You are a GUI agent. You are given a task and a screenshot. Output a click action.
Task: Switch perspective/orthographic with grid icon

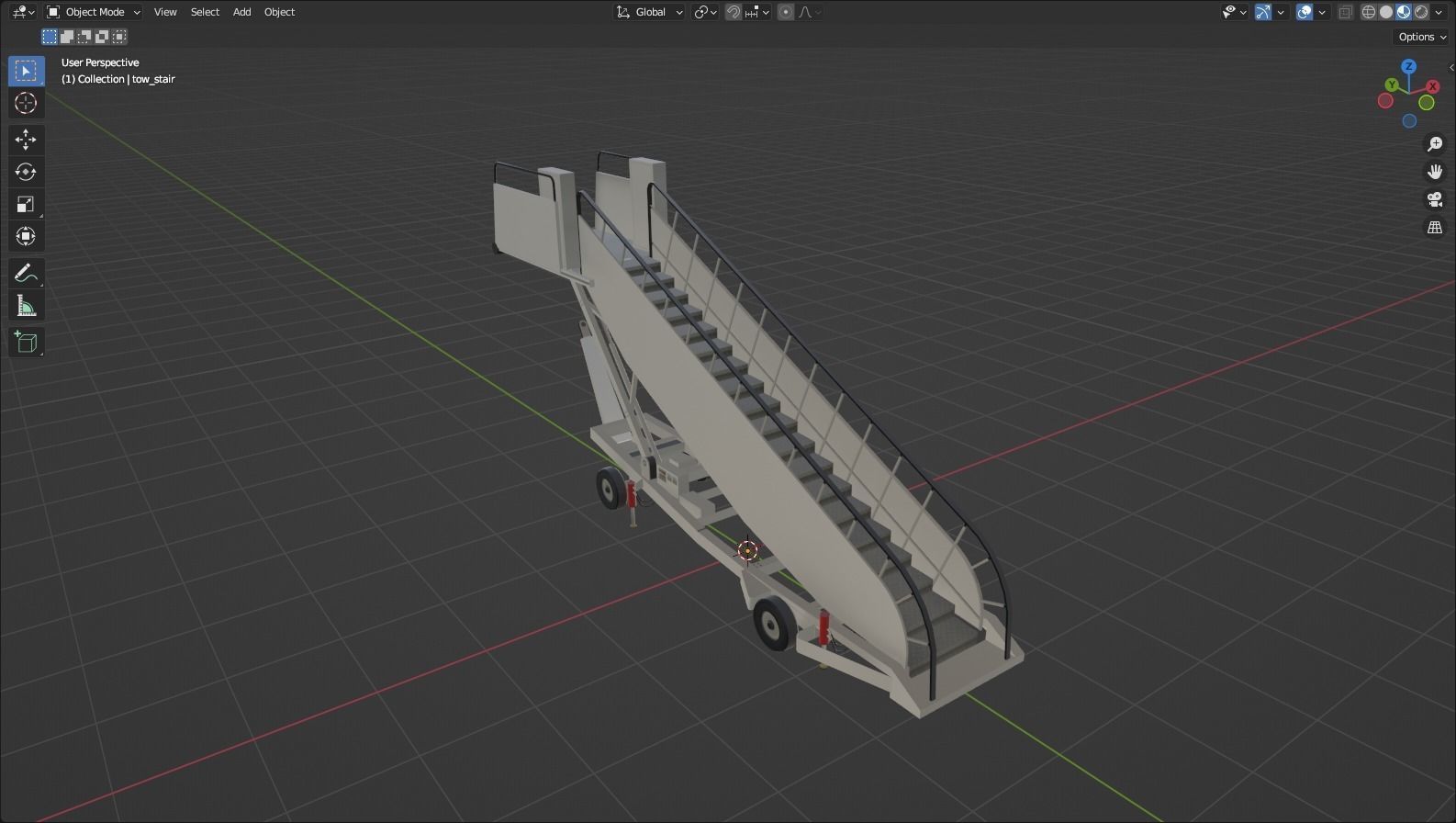coord(1435,227)
